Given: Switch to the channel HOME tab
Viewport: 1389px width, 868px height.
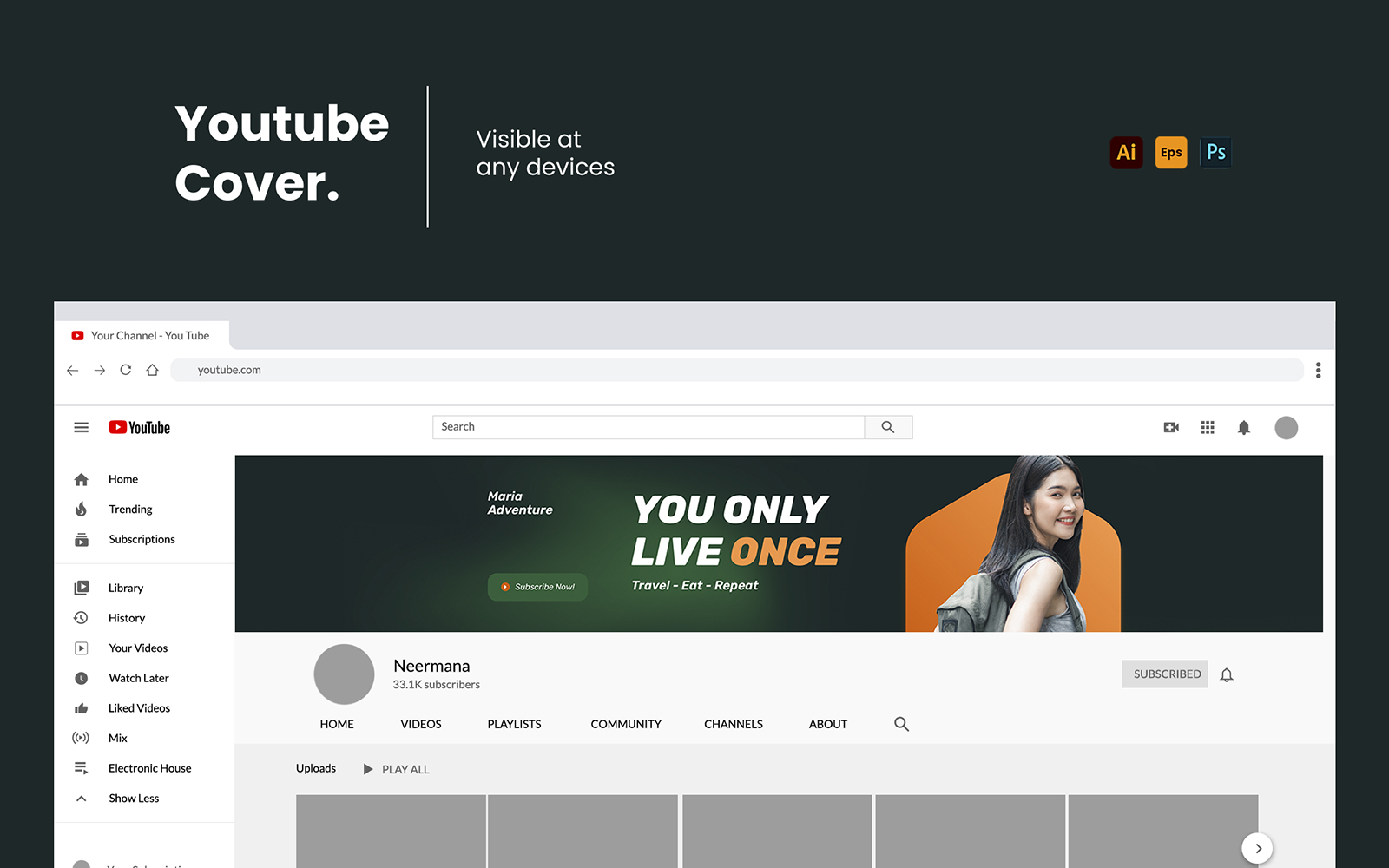Looking at the screenshot, I should click(x=337, y=724).
